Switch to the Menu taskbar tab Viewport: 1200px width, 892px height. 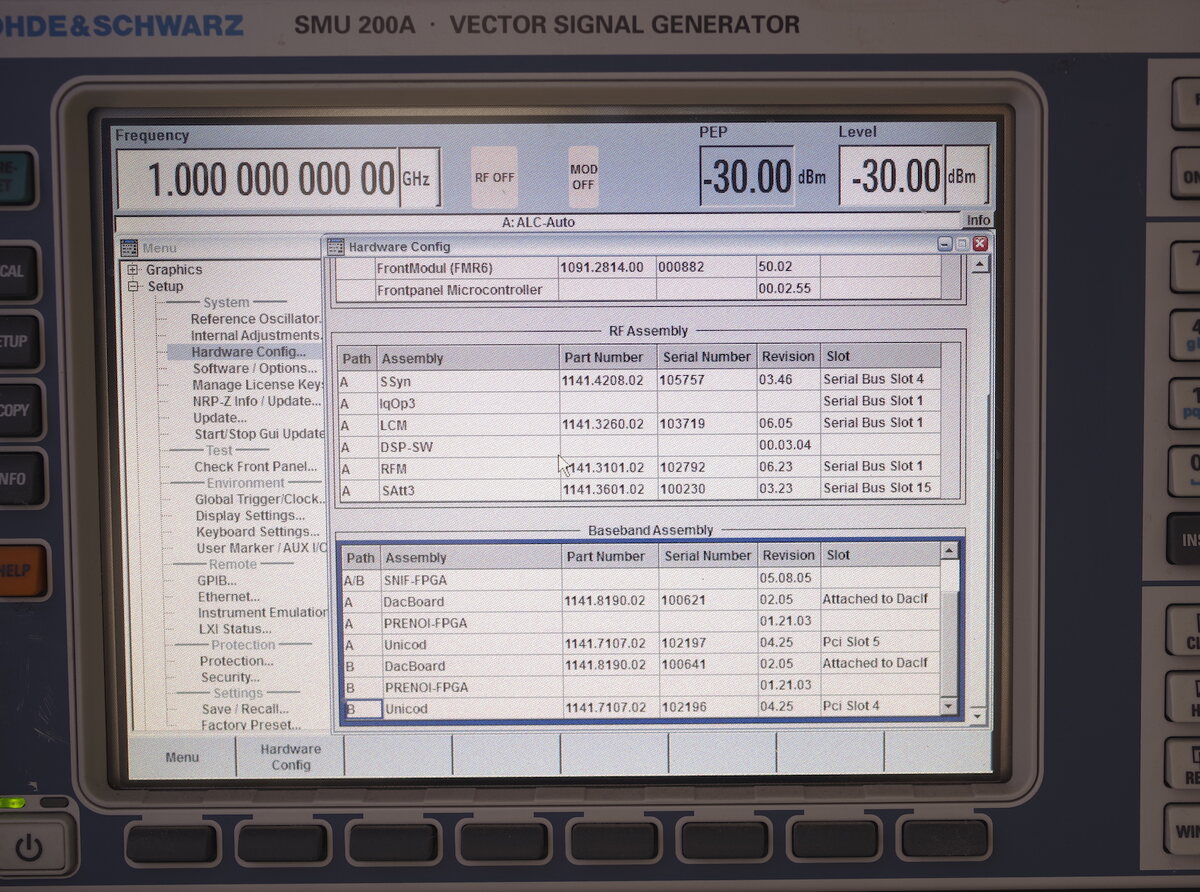[182, 757]
